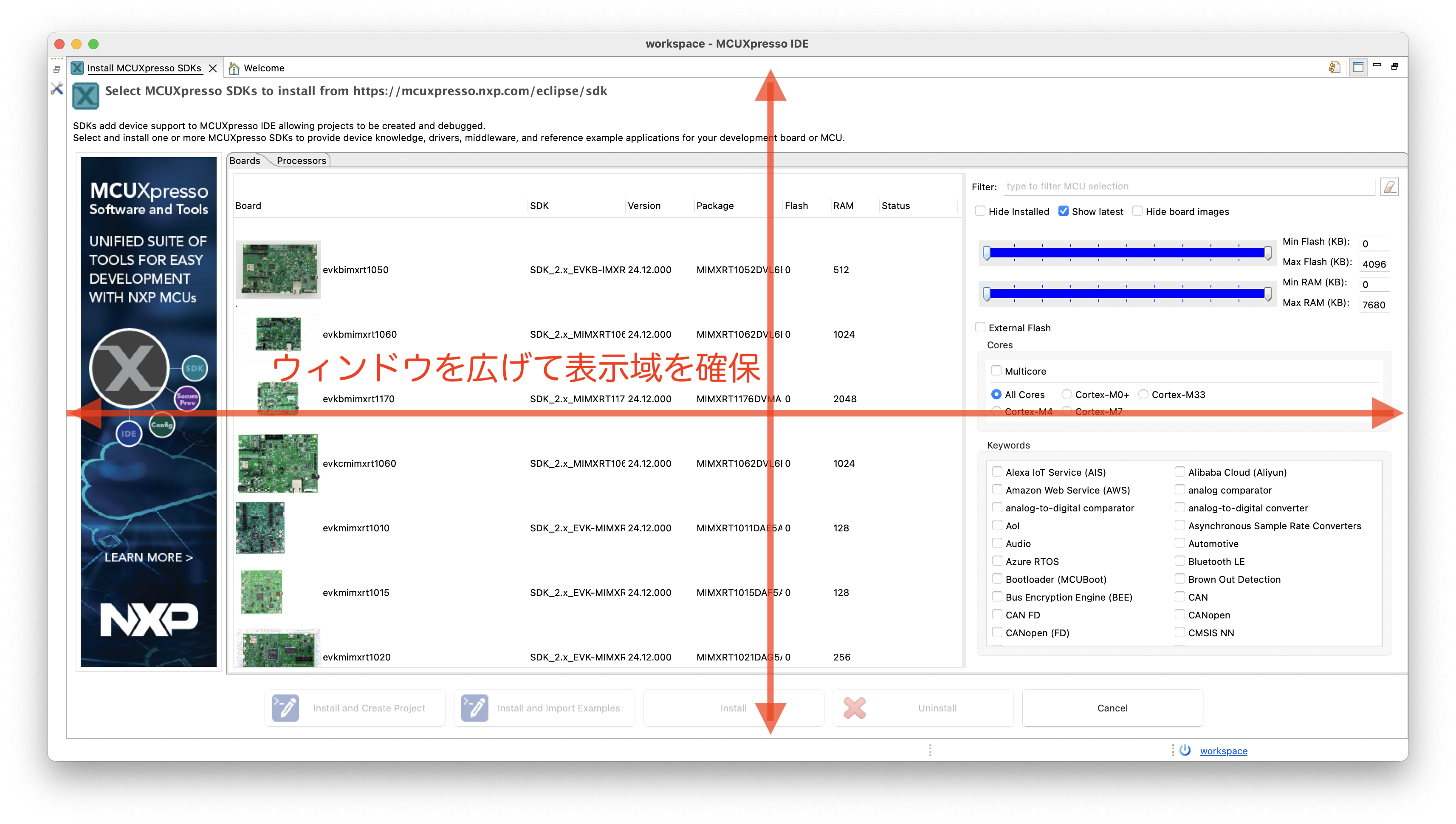Switch to the Welcome tab
The height and width of the screenshot is (824, 1456).
[x=257, y=68]
